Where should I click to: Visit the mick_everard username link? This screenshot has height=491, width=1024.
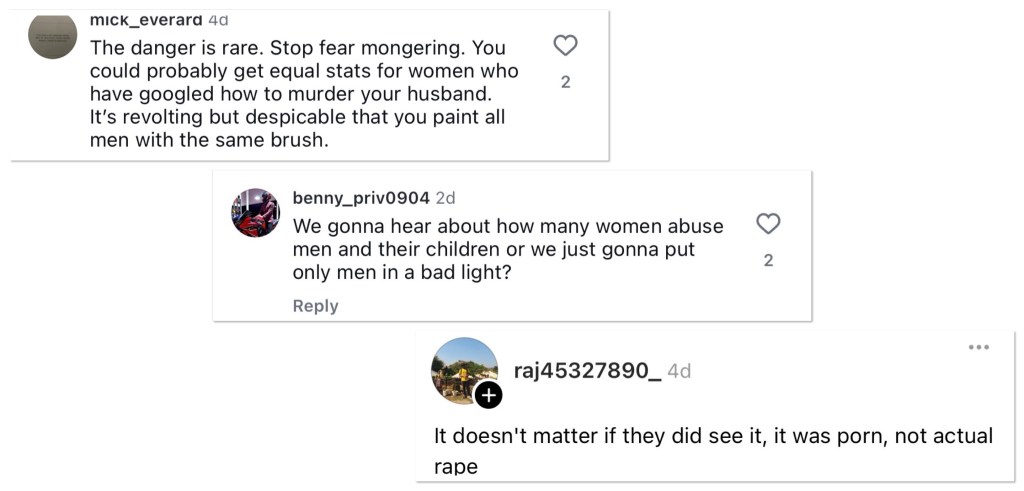point(146,20)
